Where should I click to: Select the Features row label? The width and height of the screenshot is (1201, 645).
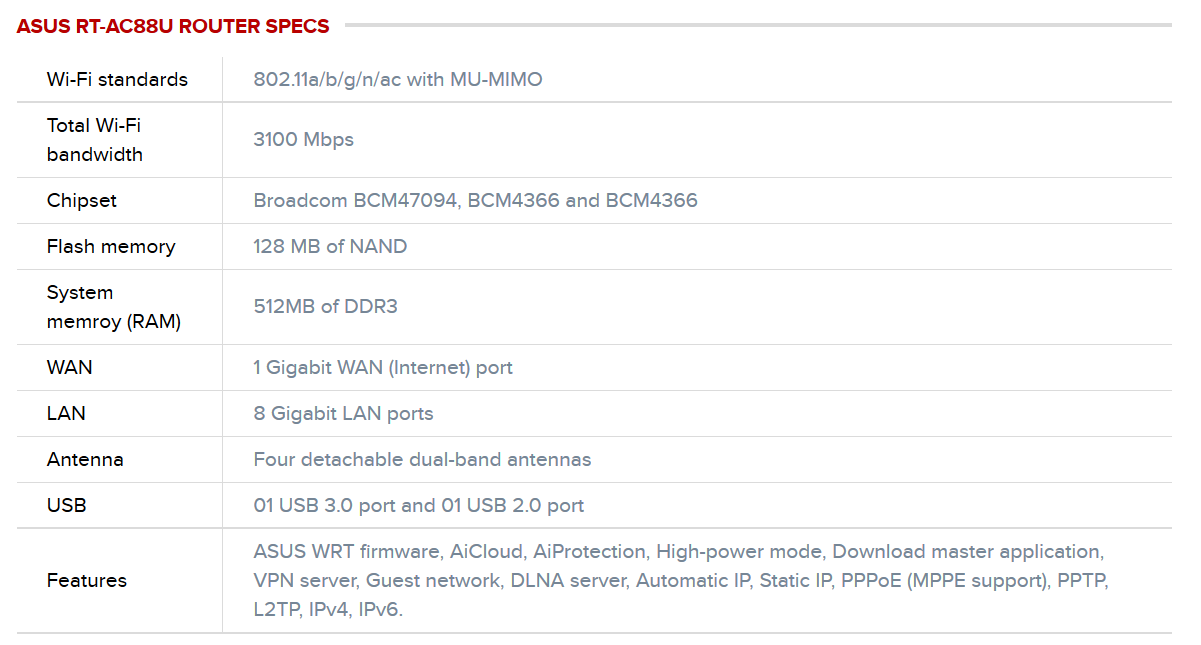(87, 580)
